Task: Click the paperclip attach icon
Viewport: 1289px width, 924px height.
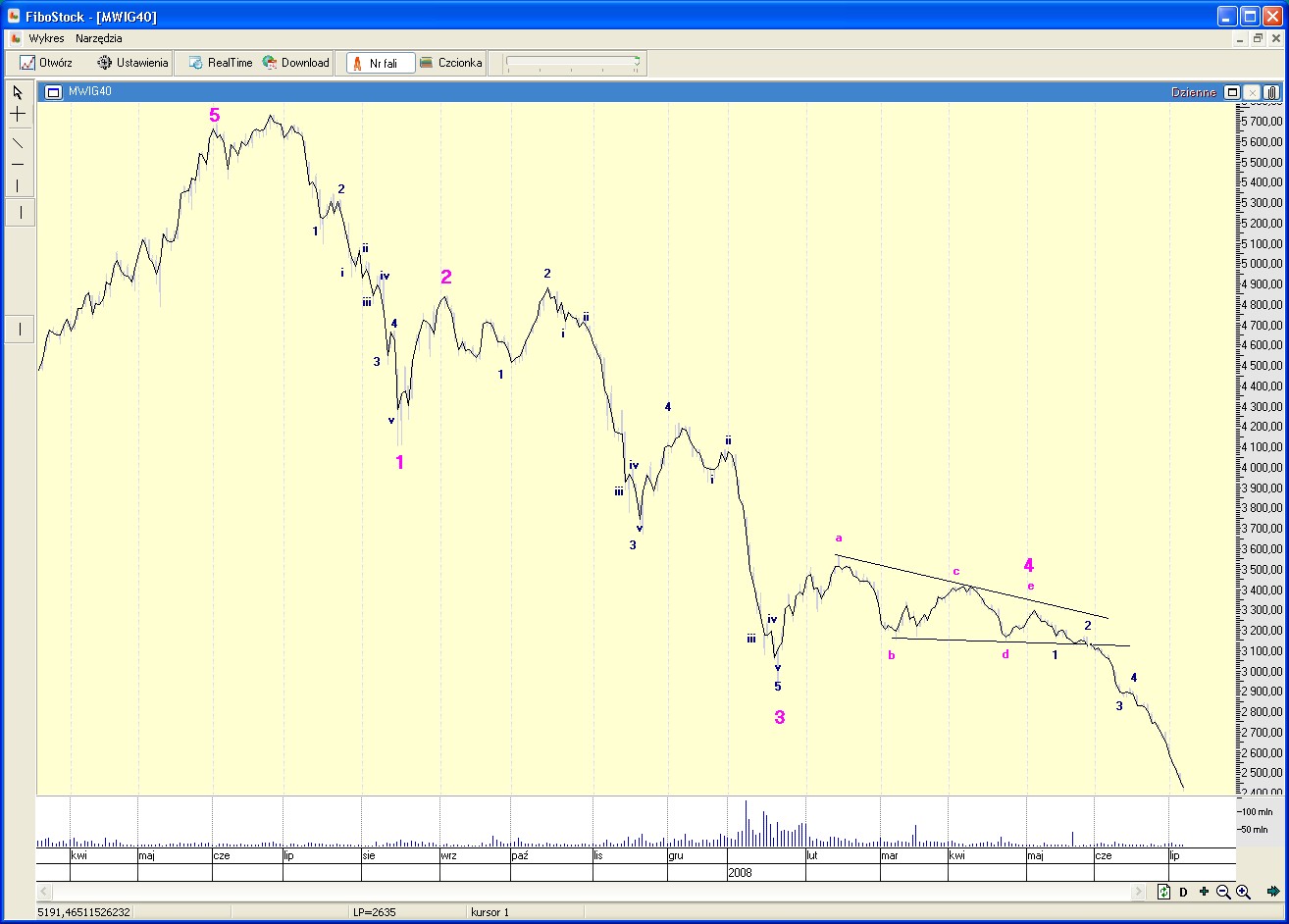Action: pos(1271,92)
